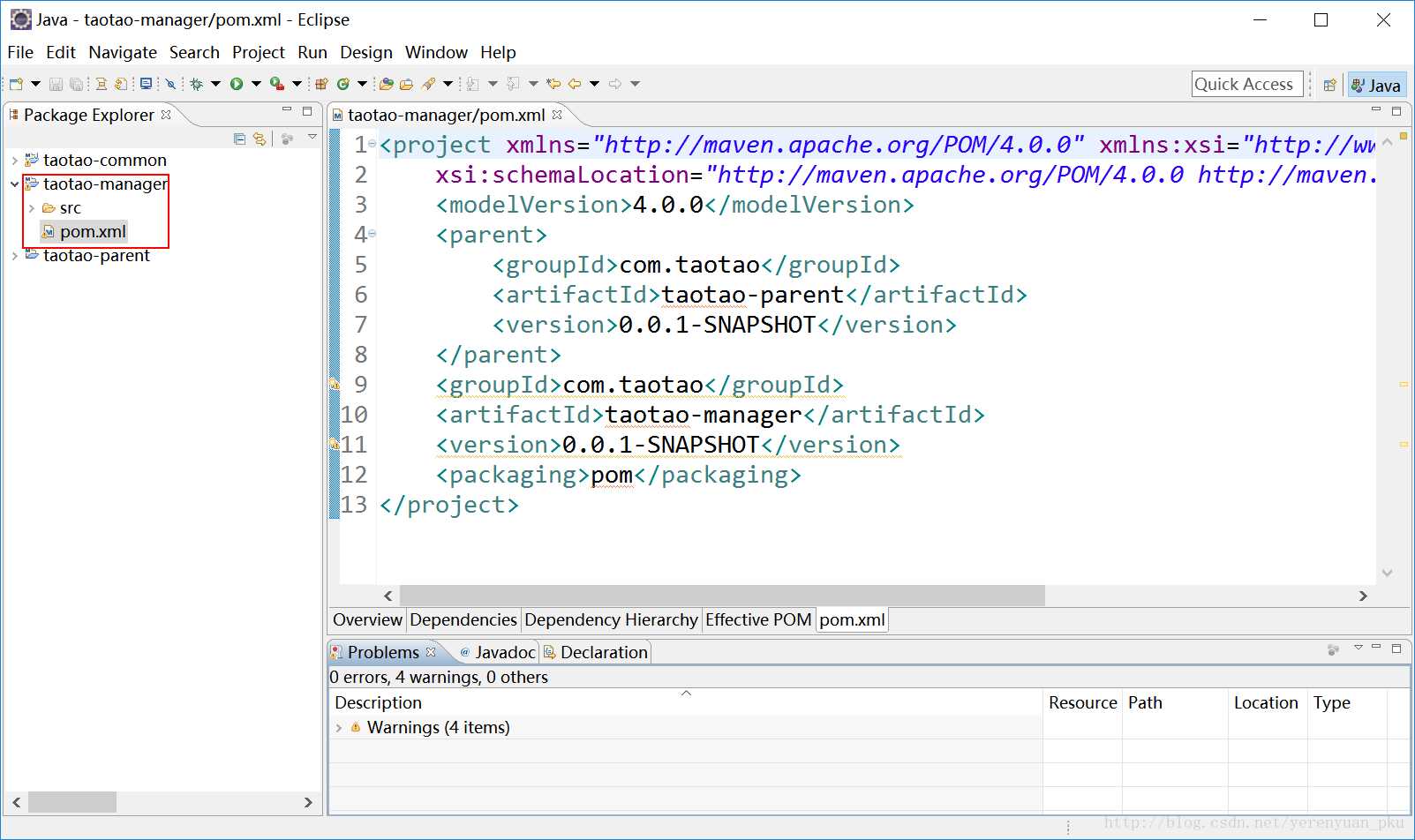1415x840 pixels.
Task: Switch to the Overview editor tab
Action: (367, 619)
